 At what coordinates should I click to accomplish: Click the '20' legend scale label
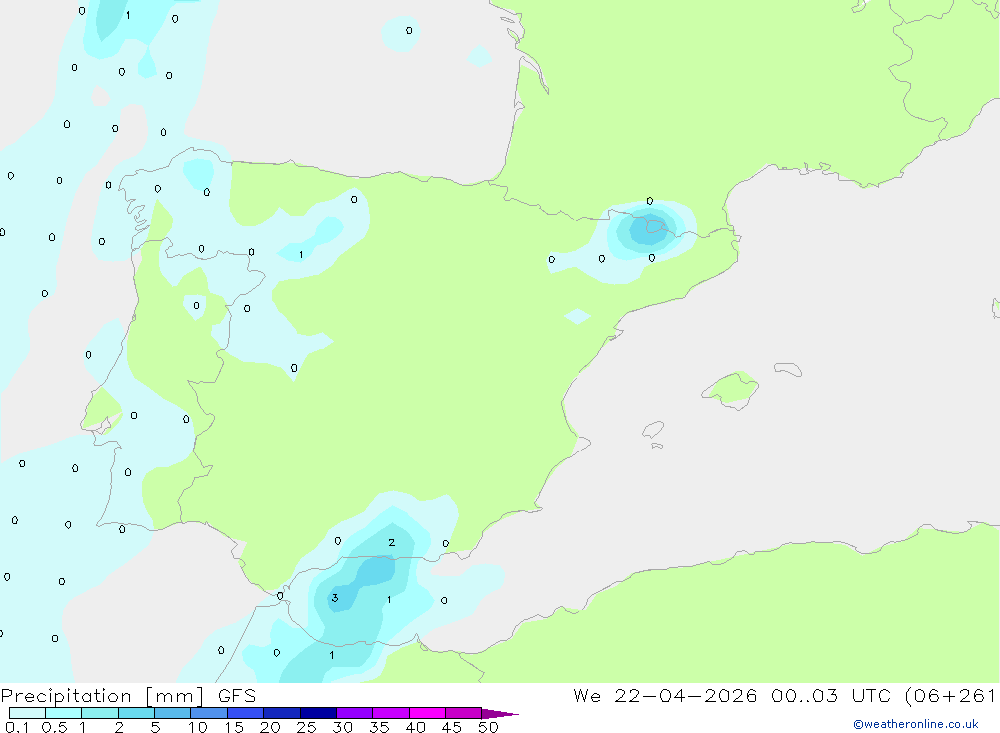(x=270, y=727)
